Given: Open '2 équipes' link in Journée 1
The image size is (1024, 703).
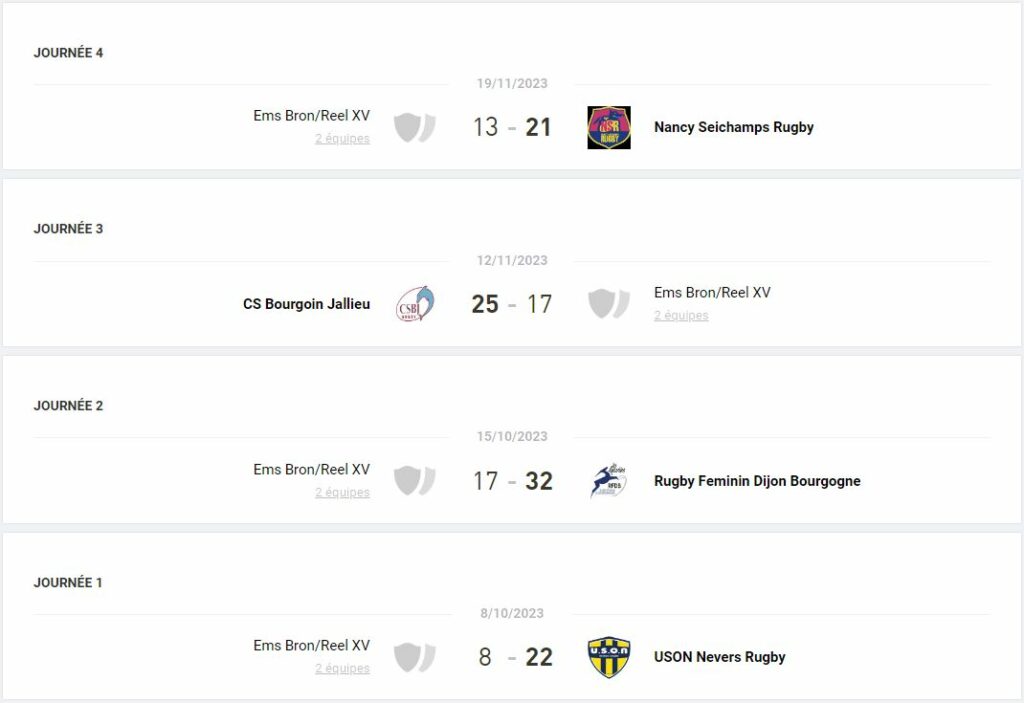Looking at the screenshot, I should tap(342, 668).
